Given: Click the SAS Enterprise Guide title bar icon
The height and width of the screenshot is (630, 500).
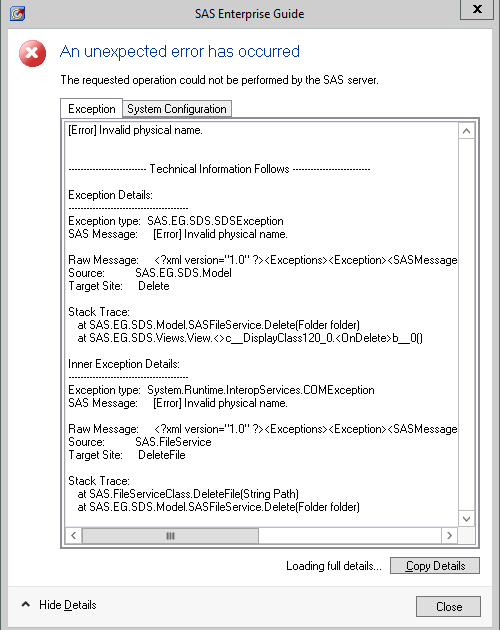Looking at the screenshot, I should coord(17,14).
